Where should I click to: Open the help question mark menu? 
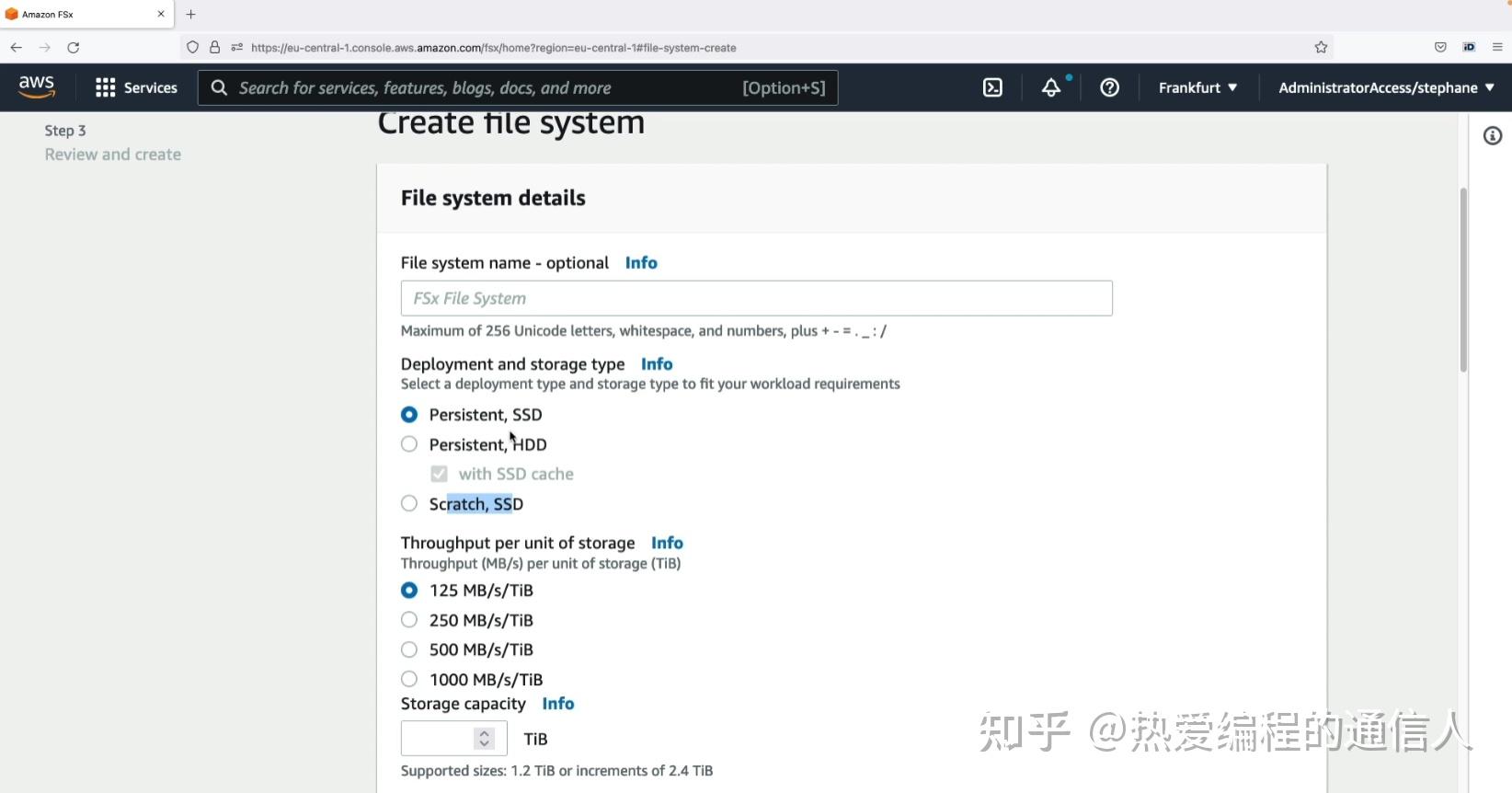pos(1110,87)
